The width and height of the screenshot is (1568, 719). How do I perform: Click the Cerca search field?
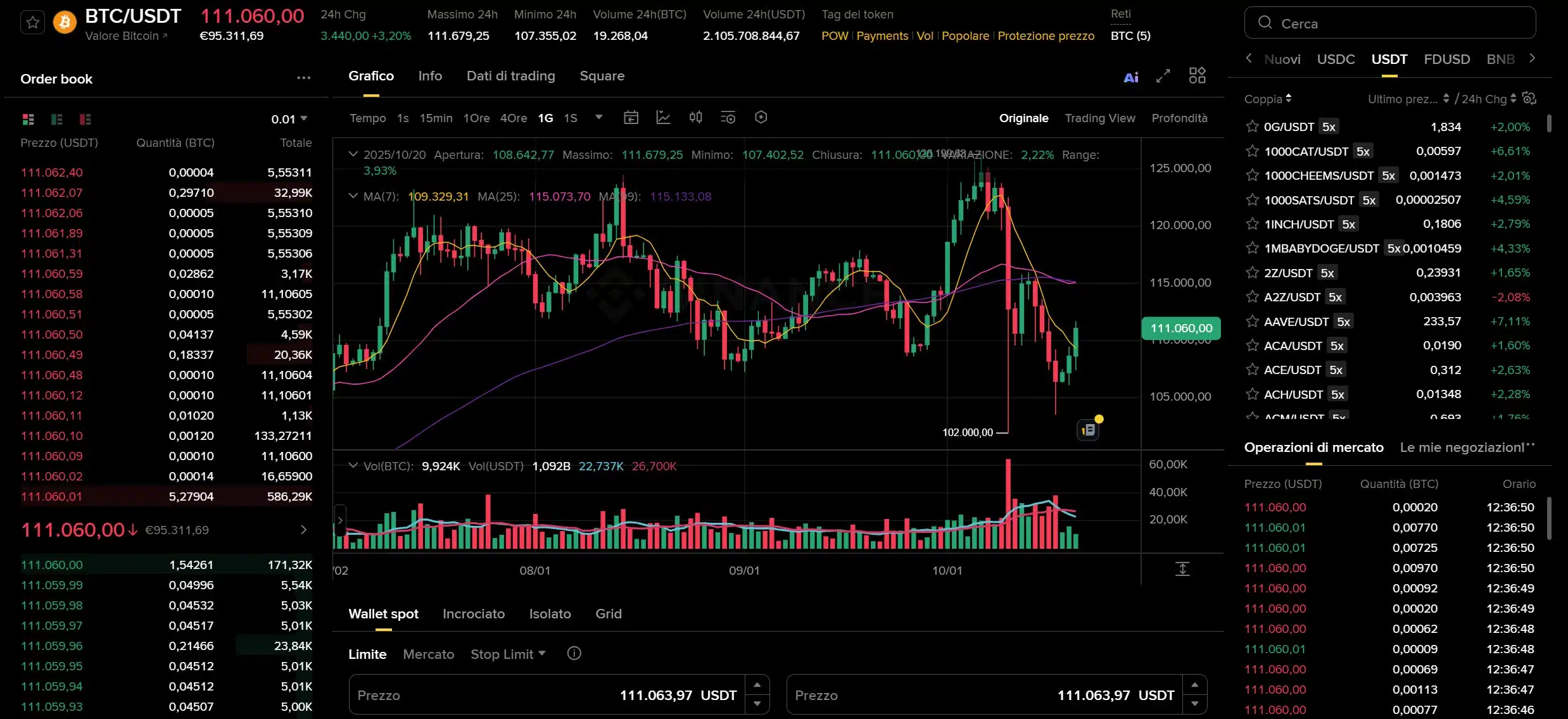[x=1390, y=23]
